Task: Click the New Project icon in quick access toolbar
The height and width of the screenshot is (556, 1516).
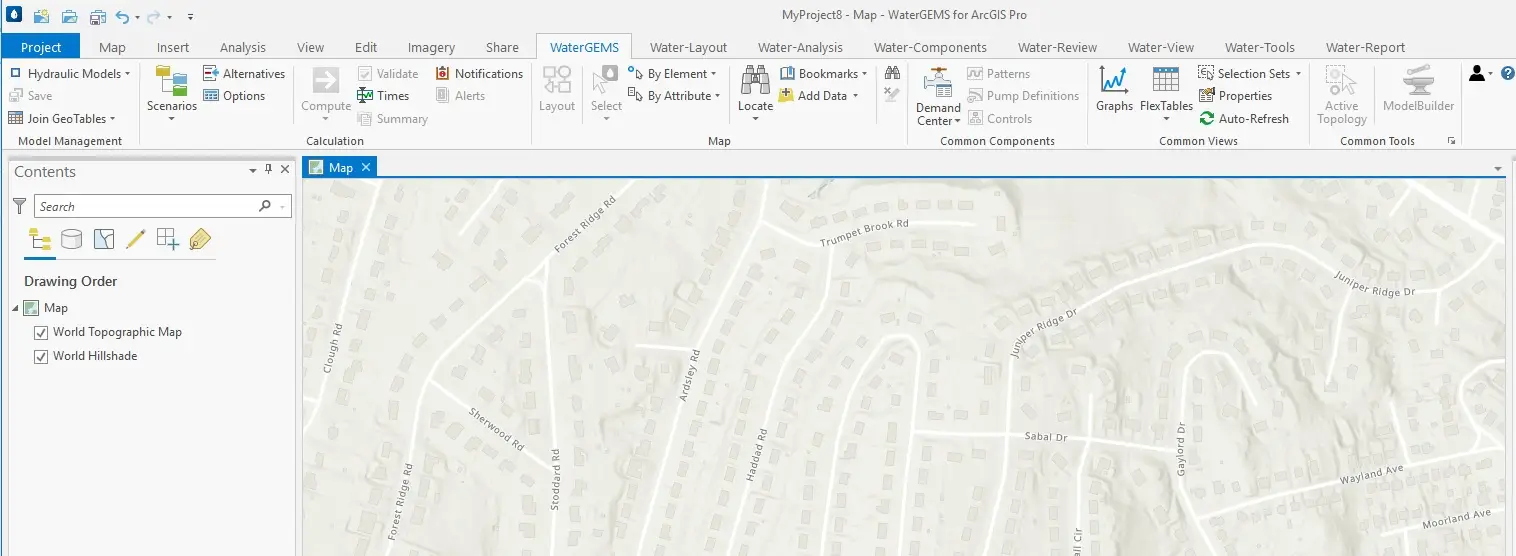Action: (42, 16)
